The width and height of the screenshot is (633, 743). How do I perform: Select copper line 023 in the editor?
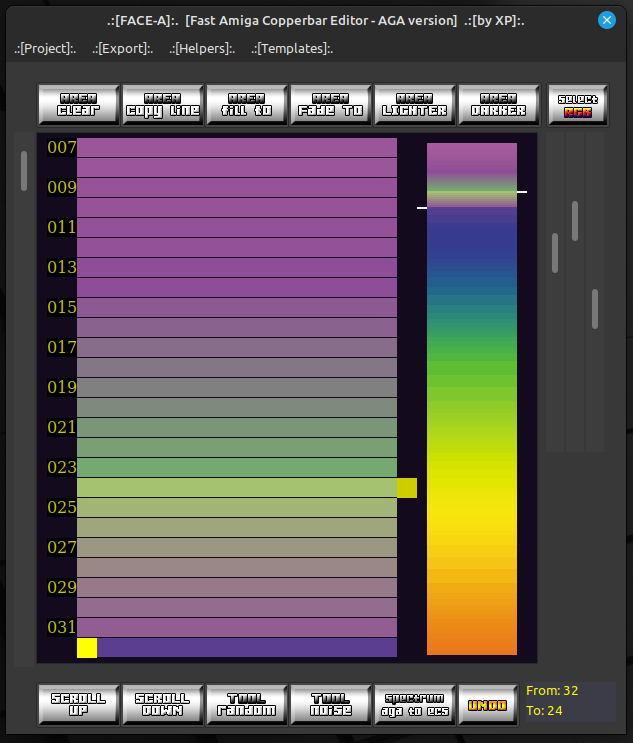(237, 467)
